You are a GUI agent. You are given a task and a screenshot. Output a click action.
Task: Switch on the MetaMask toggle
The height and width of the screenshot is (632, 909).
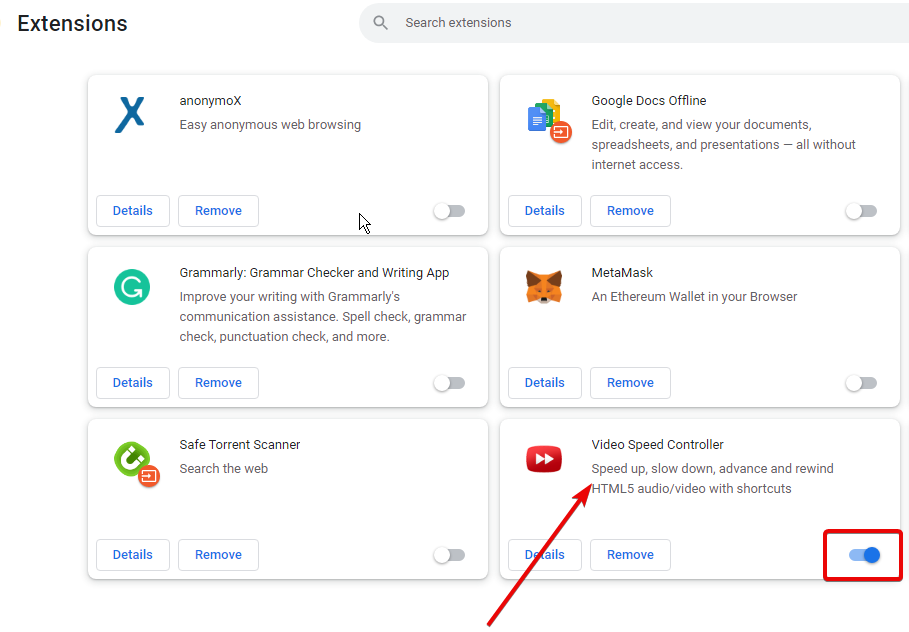coord(860,383)
